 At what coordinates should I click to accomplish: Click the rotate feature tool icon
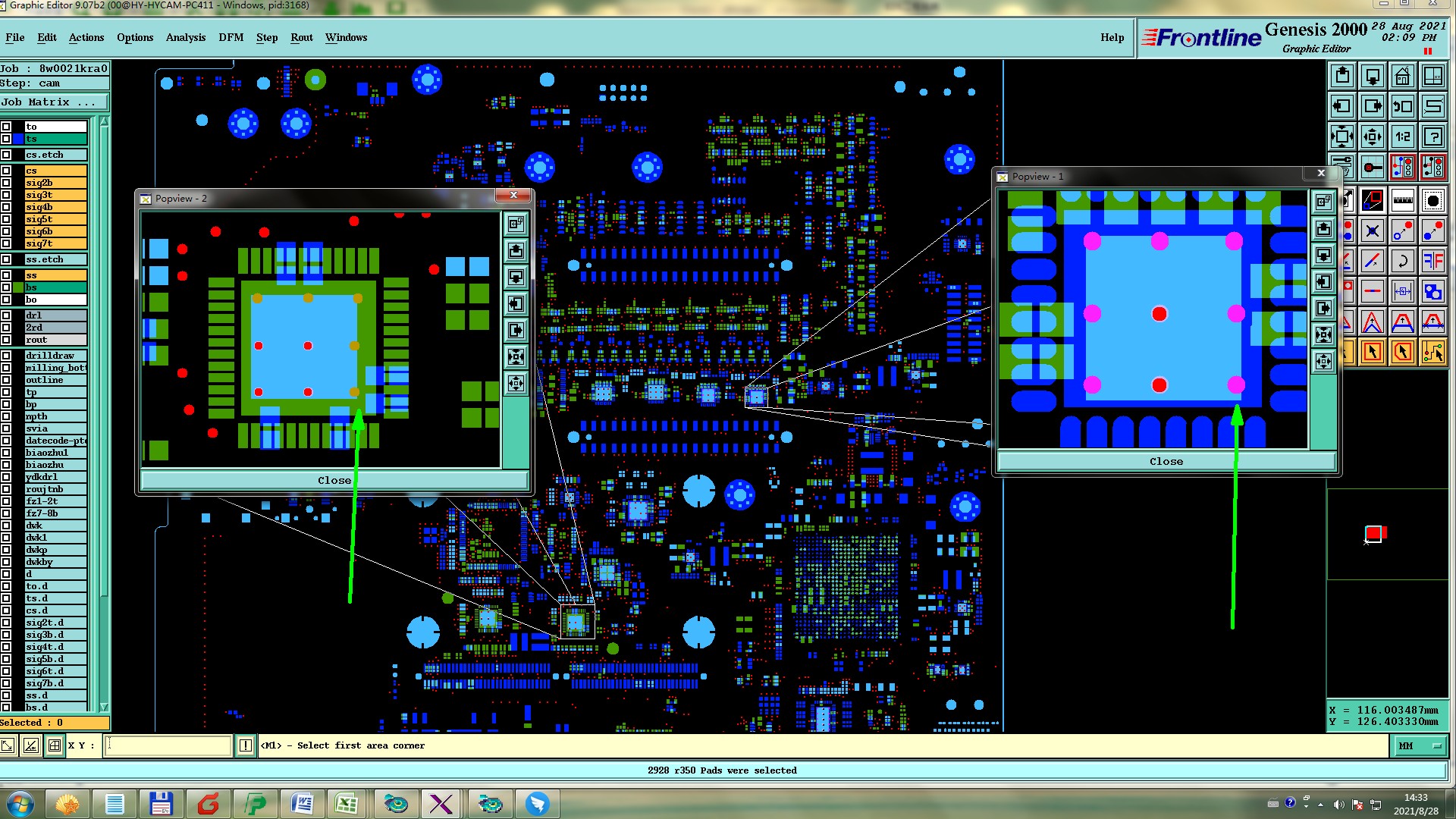click(x=1402, y=261)
